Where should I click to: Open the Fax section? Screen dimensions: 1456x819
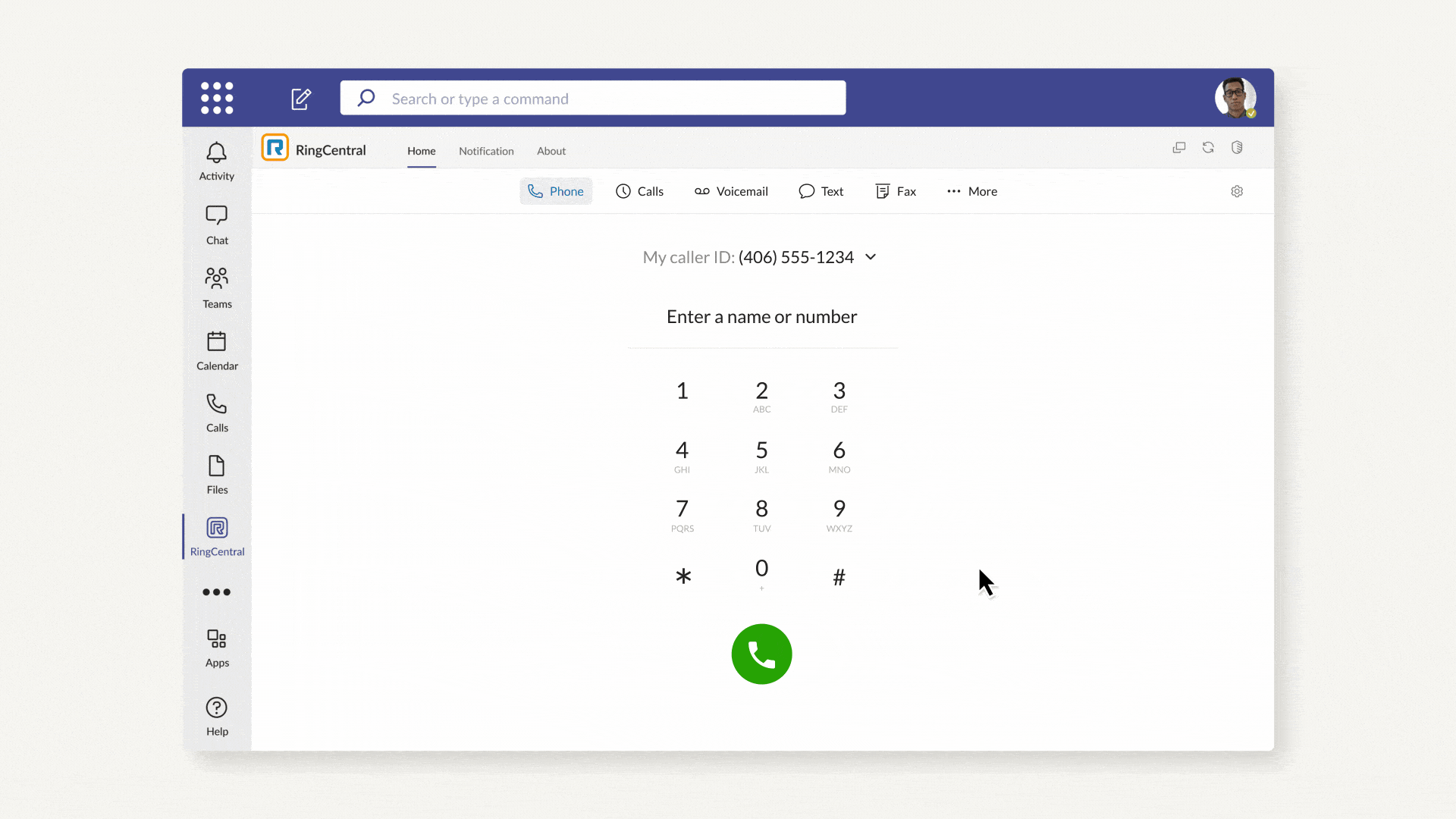pos(895,191)
